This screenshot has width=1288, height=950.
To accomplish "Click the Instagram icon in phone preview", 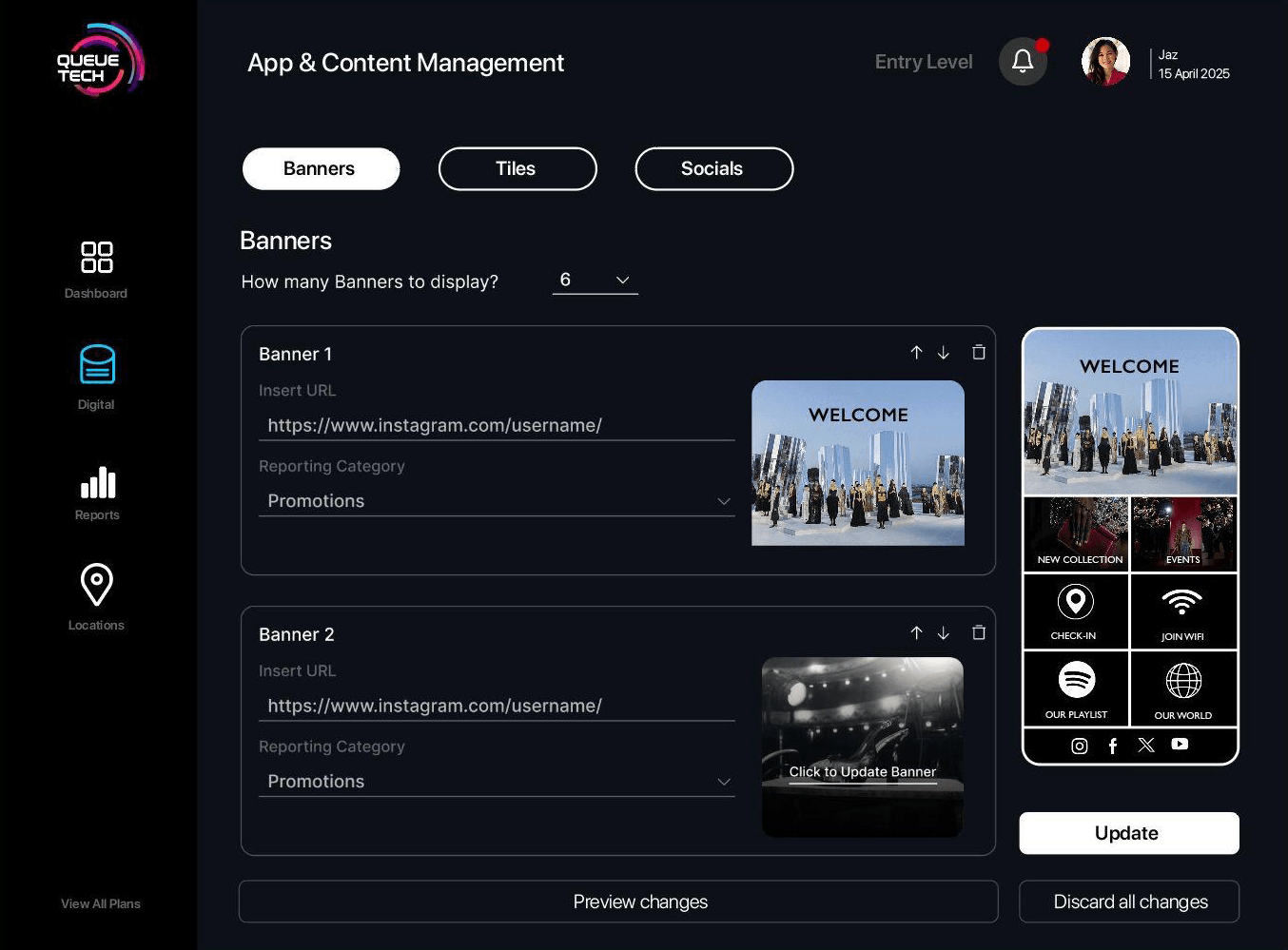I will [1080, 746].
